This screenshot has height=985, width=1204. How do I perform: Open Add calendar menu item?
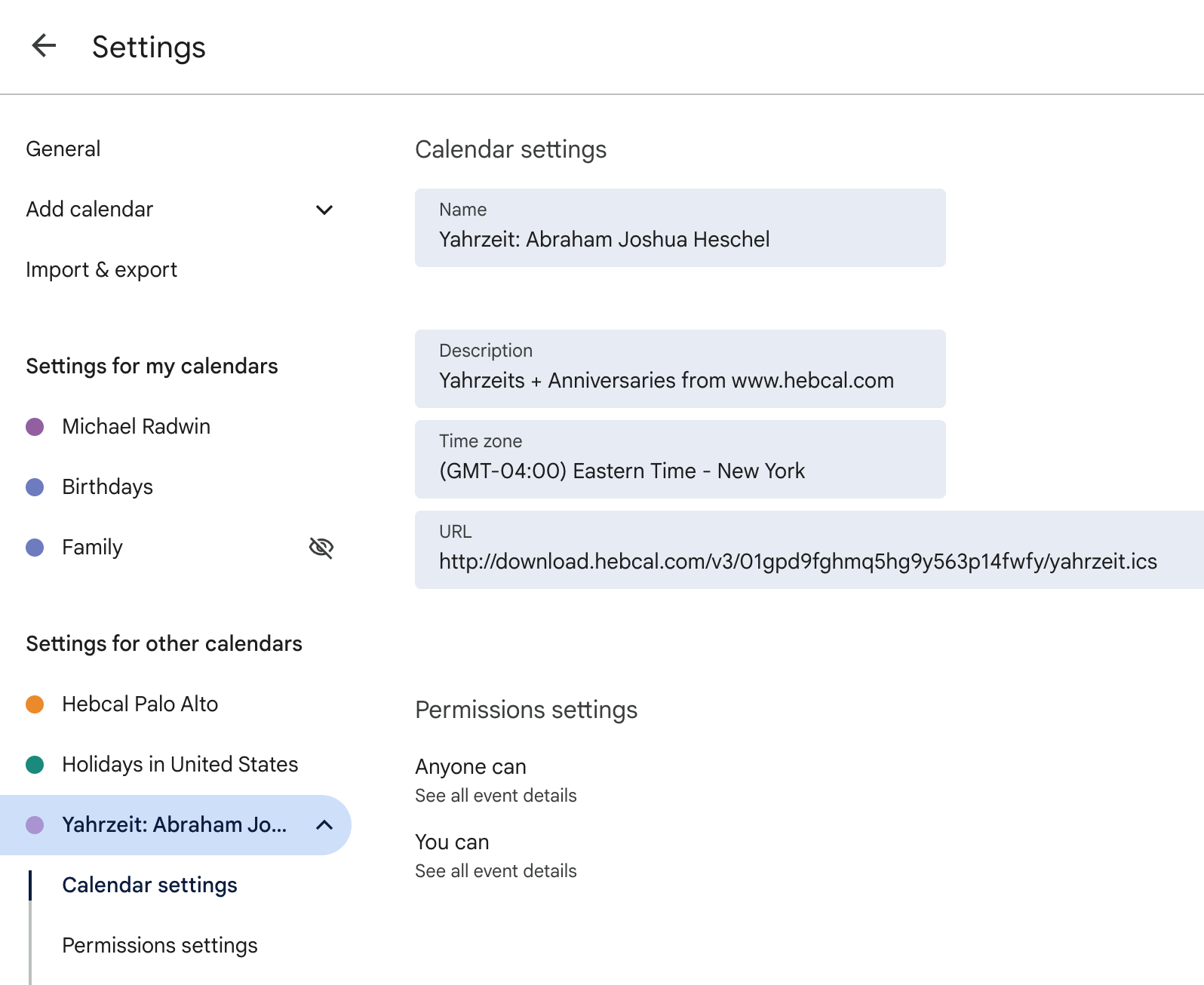click(x=90, y=209)
